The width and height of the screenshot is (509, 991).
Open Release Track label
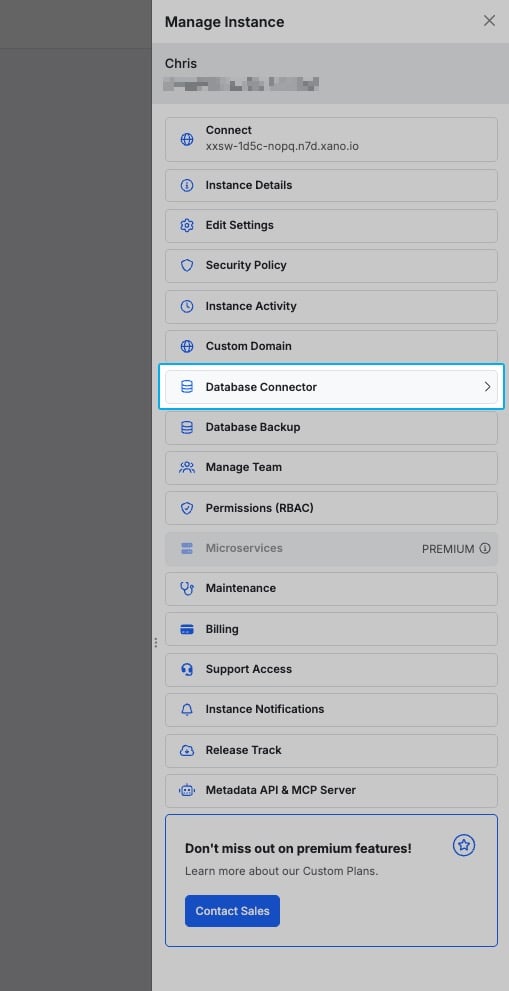coord(243,750)
